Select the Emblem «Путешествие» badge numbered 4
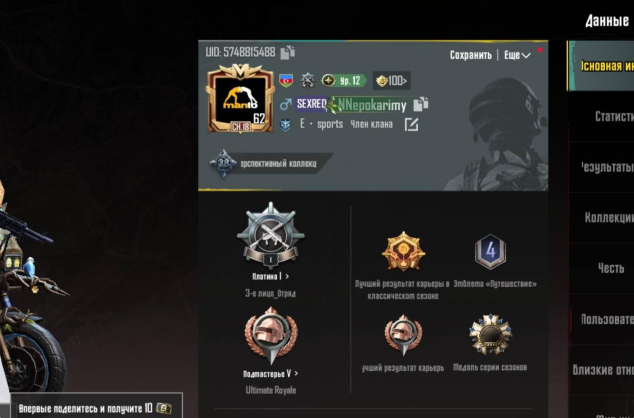 click(x=490, y=252)
